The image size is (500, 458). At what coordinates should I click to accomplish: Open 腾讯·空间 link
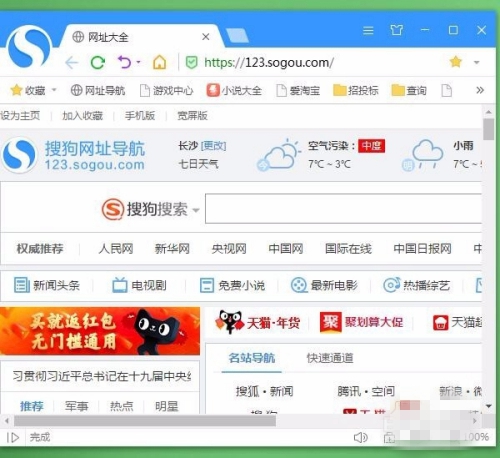click(366, 391)
